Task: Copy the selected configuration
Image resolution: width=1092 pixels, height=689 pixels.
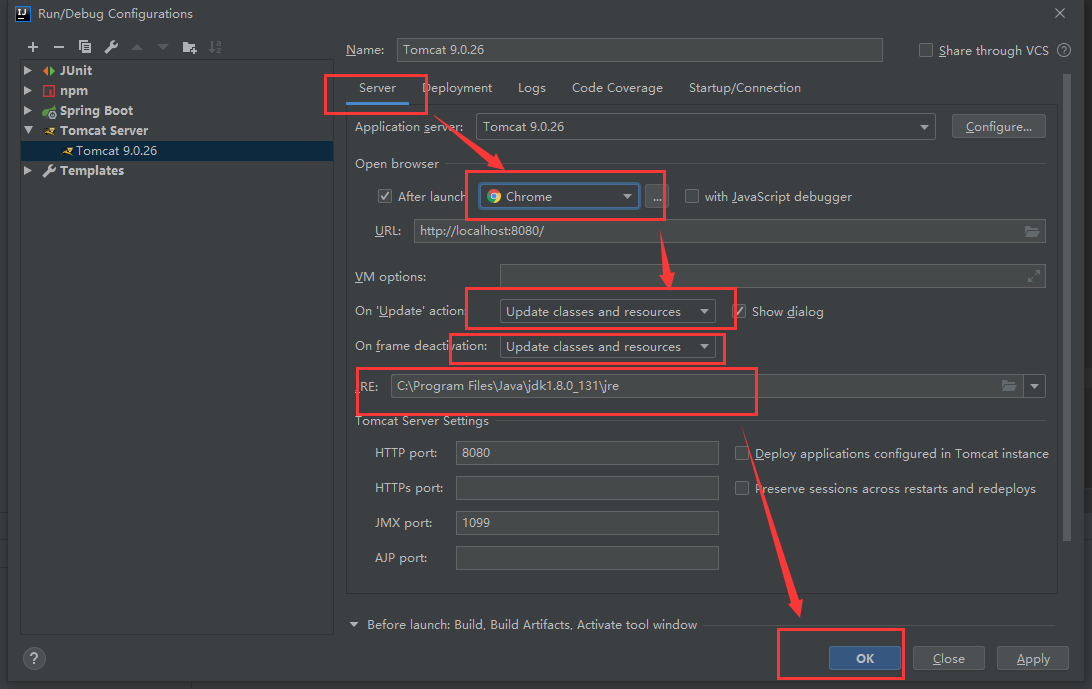Action: (x=85, y=47)
